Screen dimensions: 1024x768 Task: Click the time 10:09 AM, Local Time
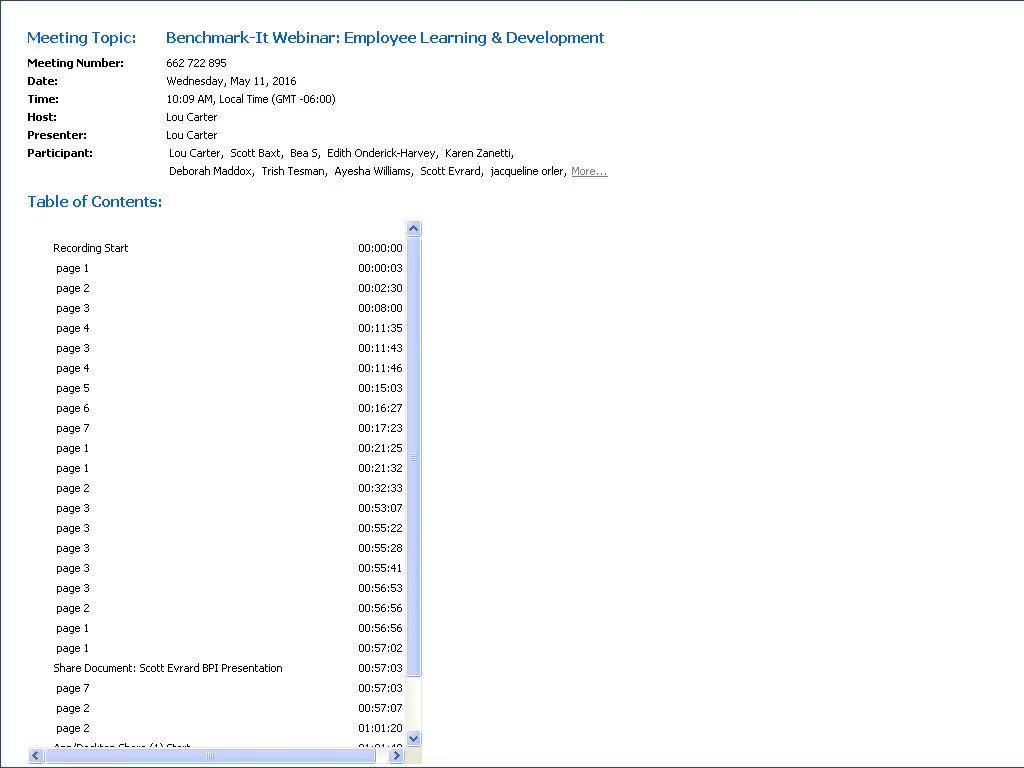251,99
